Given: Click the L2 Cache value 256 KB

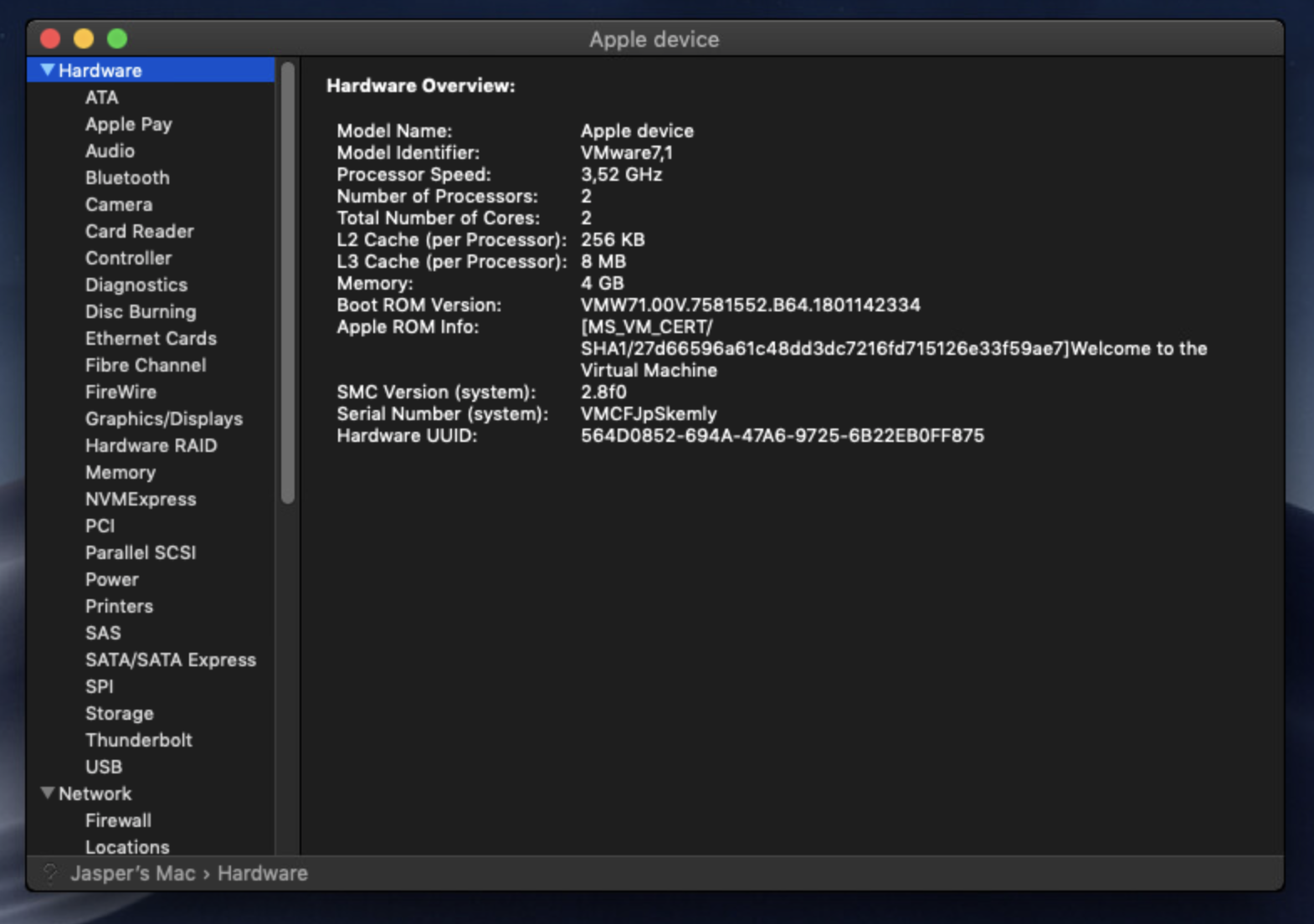Looking at the screenshot, I should click(613, 239).
